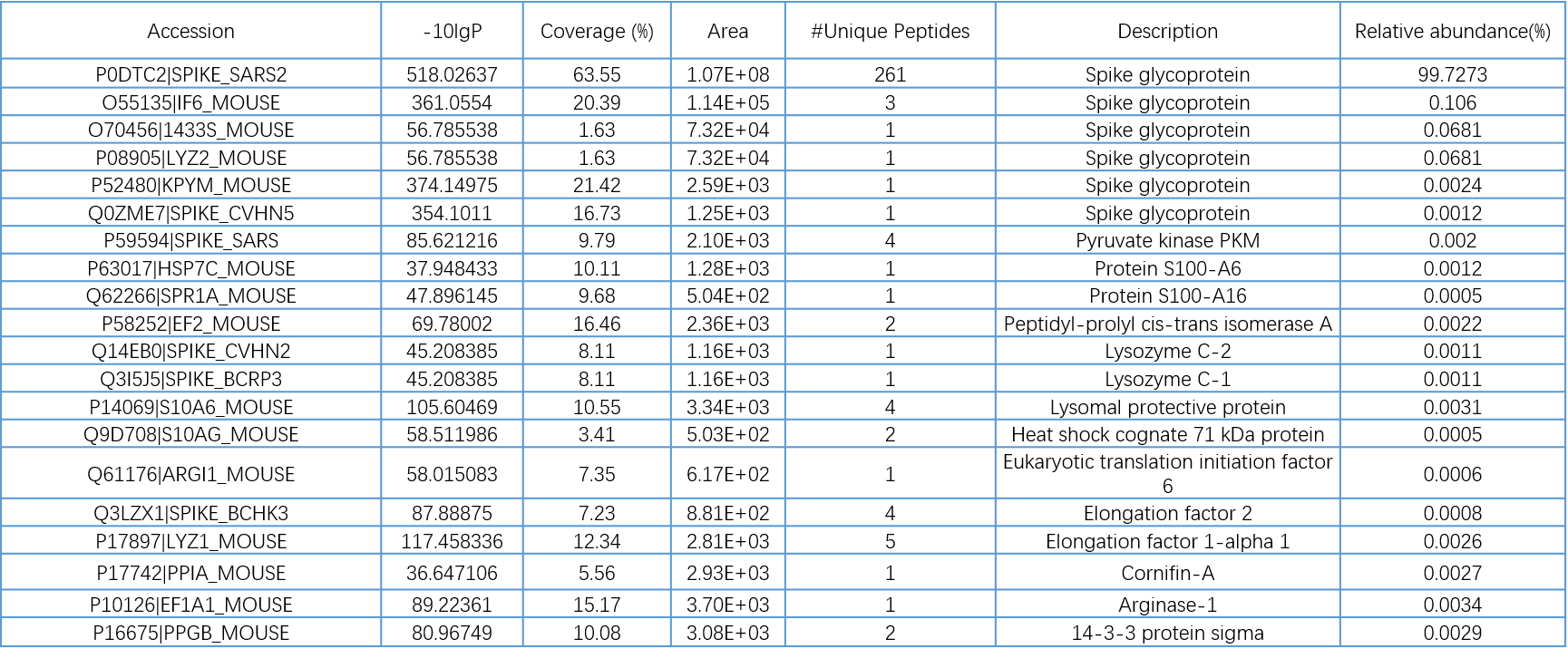Click the Peptidyl-prolyl cis-trans isomerase A cell
This screenshot has width=1568, height=658.
[x=1167, y=324]
